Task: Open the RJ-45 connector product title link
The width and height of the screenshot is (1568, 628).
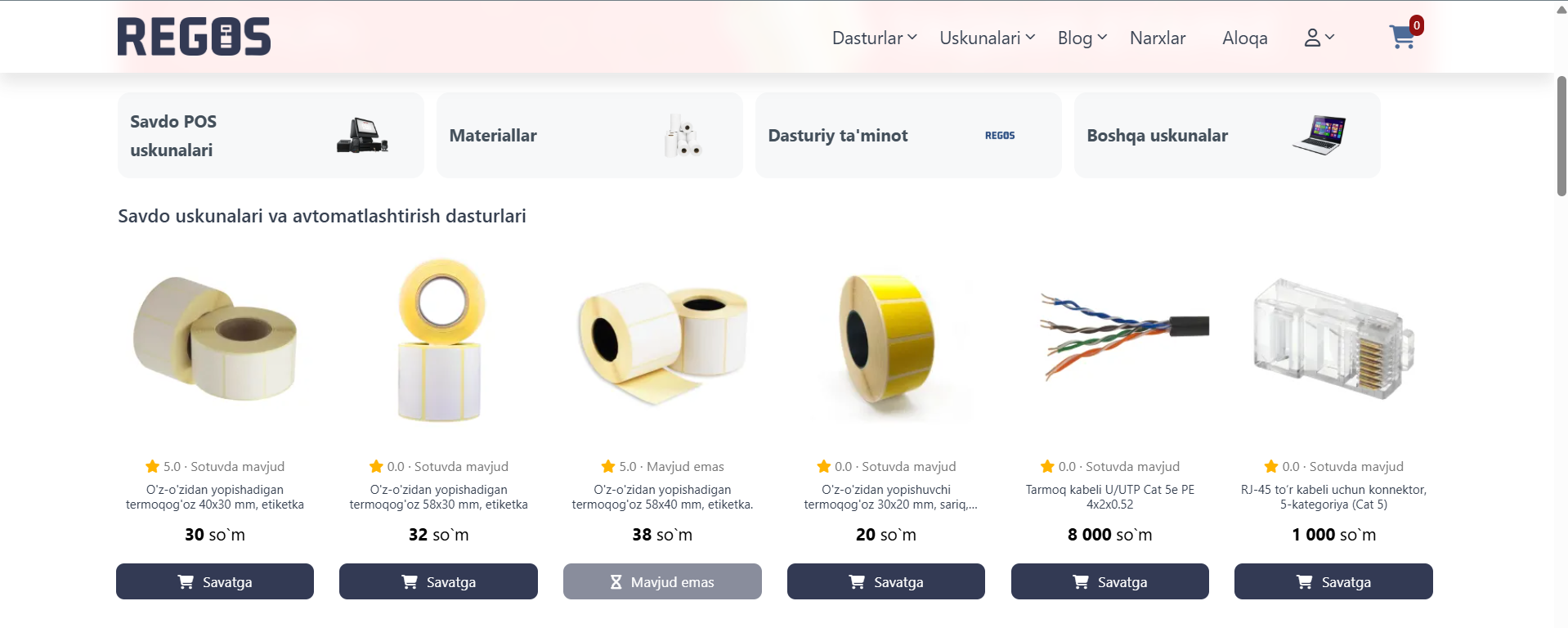Action: point(1333,497)
